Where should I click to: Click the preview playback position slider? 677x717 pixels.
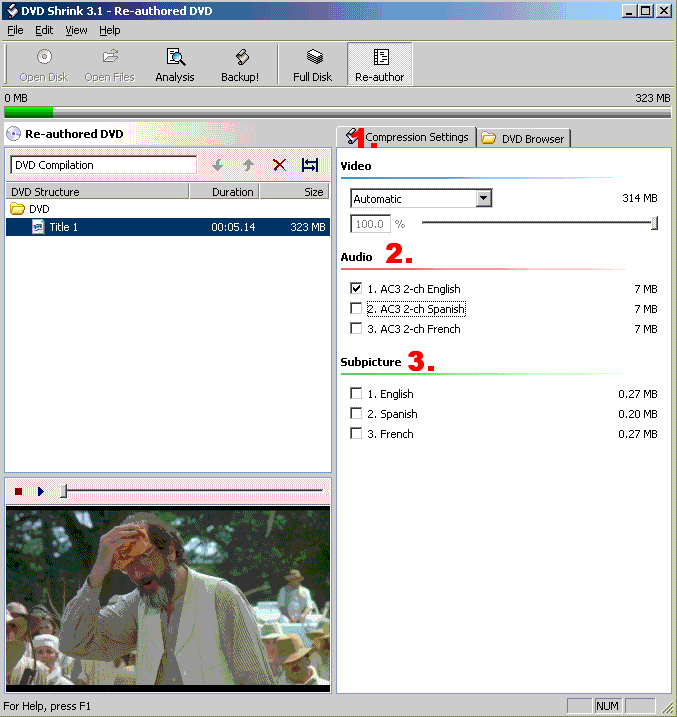[x=64, y=491]
